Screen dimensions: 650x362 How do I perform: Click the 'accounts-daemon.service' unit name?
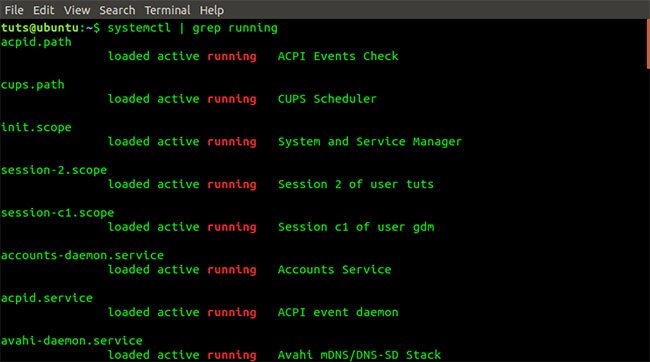click(x=82, y=255)
